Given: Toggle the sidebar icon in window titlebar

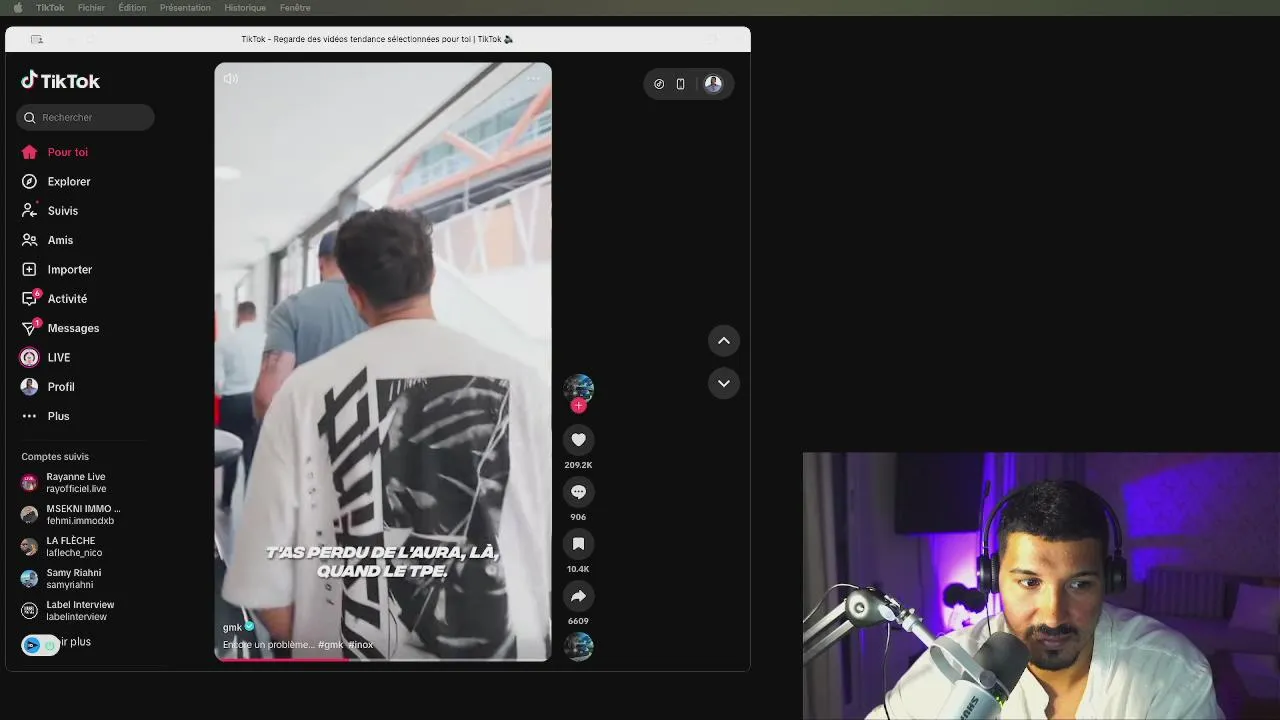Looking at the screenshot, I should click(37, 39).
